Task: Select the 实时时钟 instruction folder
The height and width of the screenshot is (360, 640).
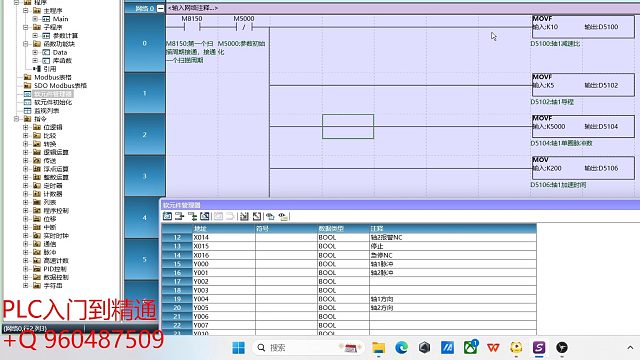Action: click(56, 236)
